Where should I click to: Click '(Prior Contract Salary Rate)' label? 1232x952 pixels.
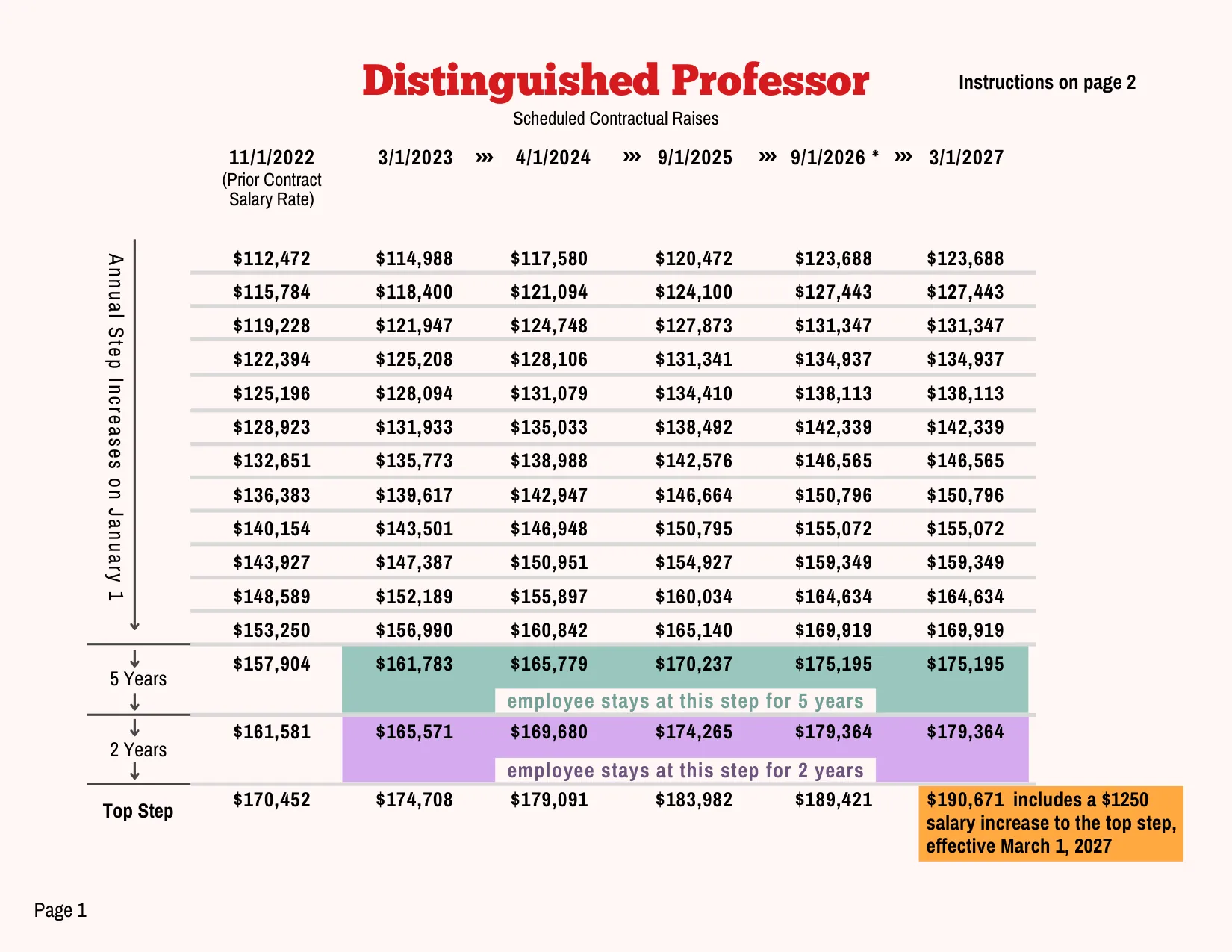pyautogui.click(x=272, y=190)
